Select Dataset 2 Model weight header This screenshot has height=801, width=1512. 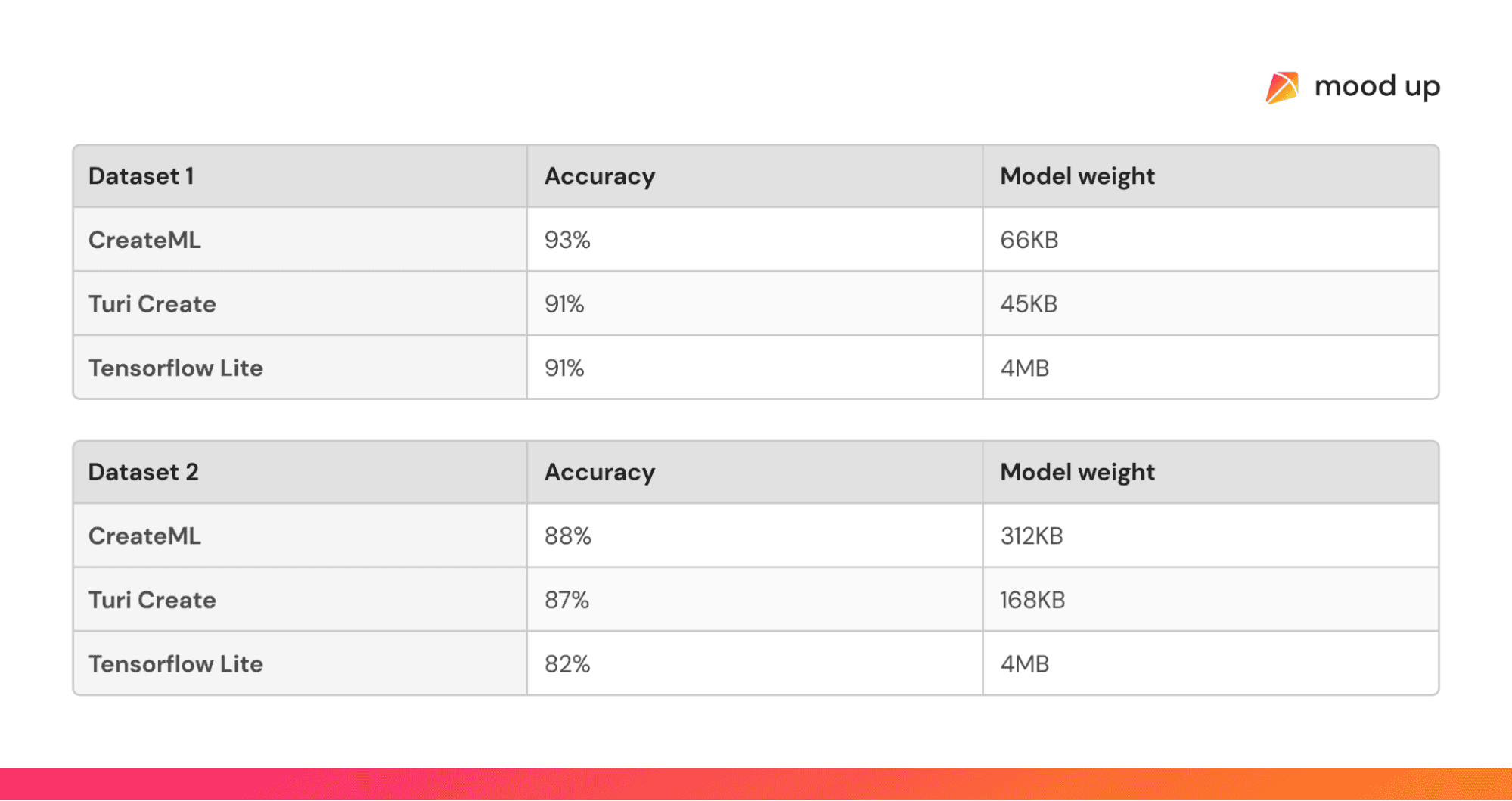click(1077, 472)
